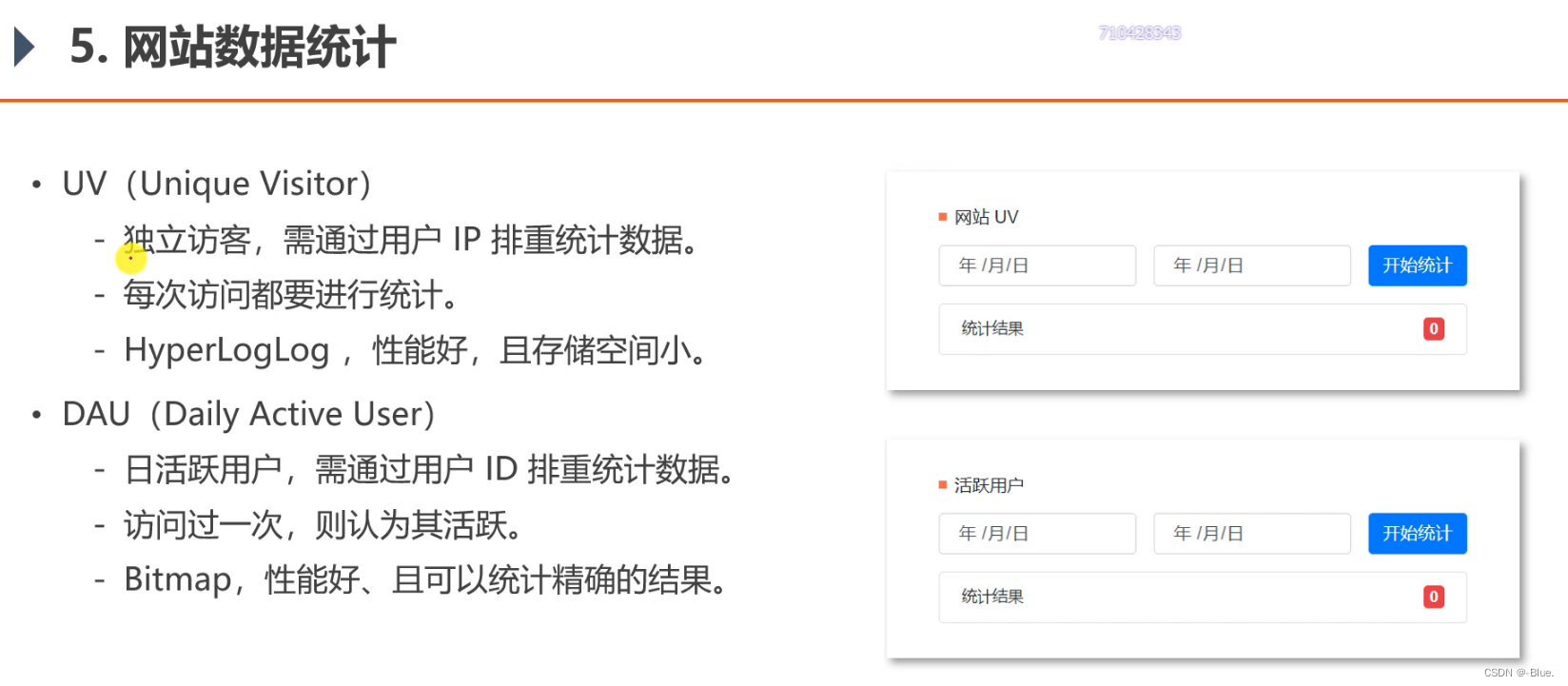Click the 活跃用户 统计结果 row
Viewport: 1568px width, 686px height.
click(x=1203, y=598)
